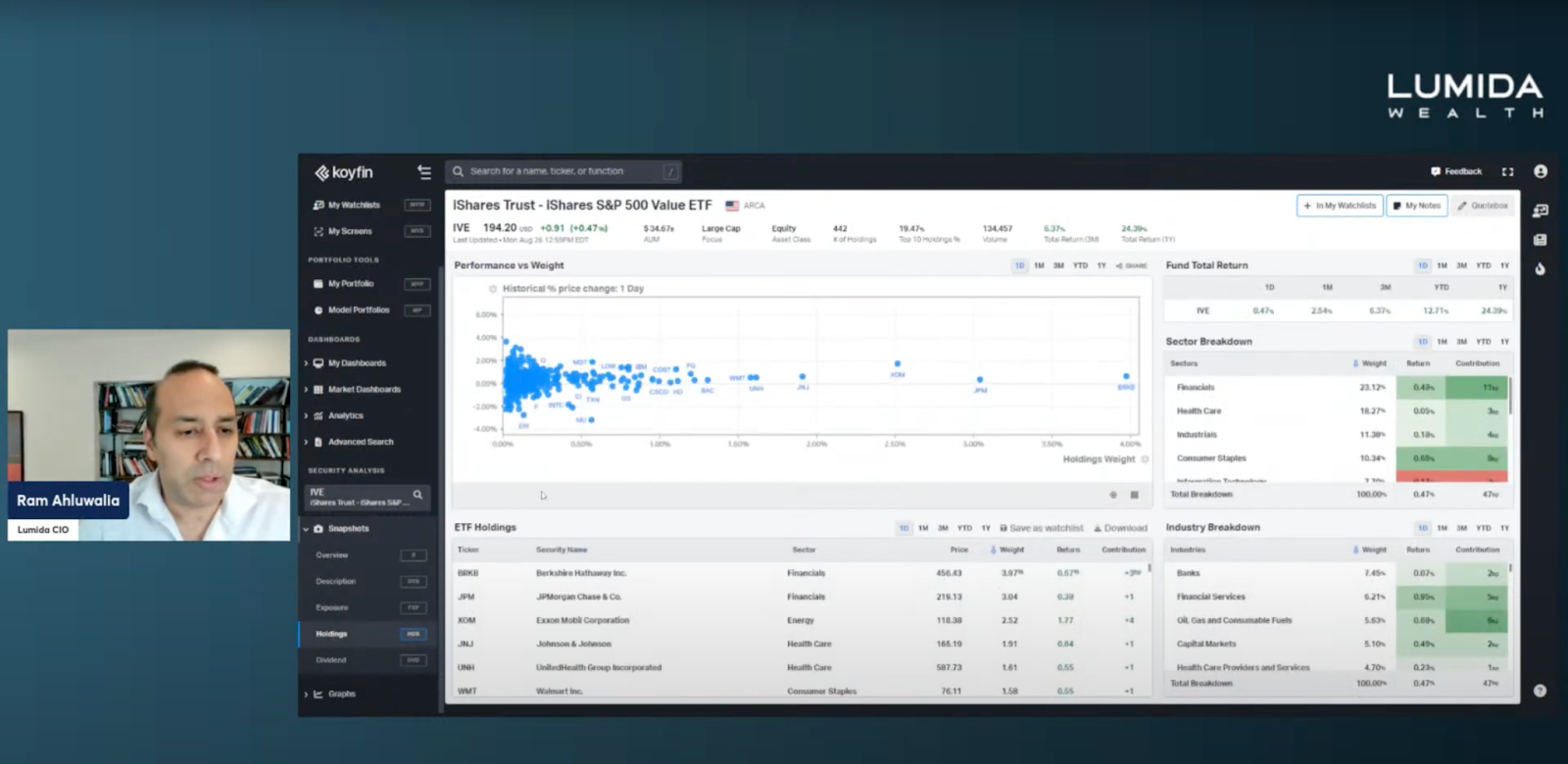Click the Feedback link
Viewport: 1568px width, 764px height.
click(x=1456, y=171)
